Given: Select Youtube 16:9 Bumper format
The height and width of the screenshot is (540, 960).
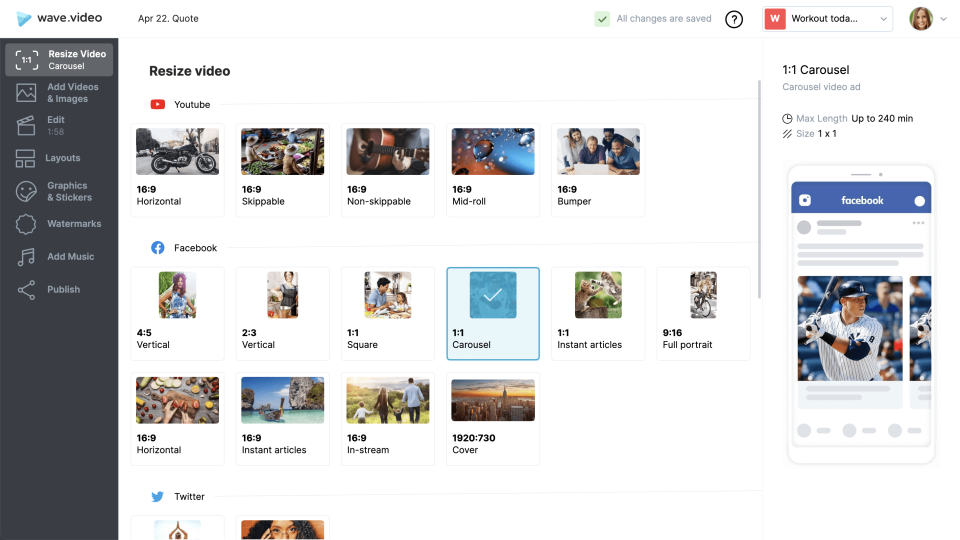Looking at the screenshot, I should (598, 170).
